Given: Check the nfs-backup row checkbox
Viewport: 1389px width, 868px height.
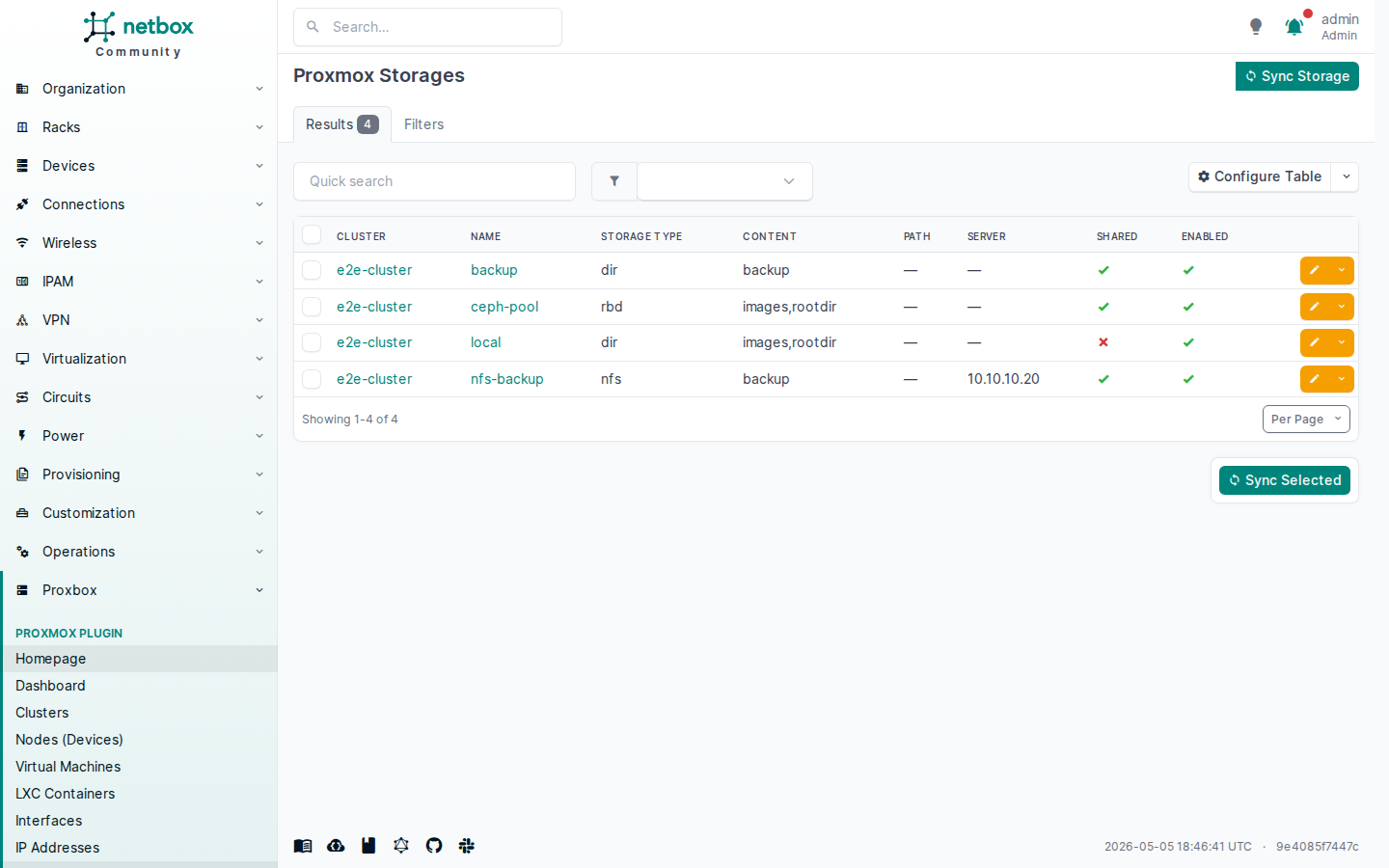Looking at the screenshot, I should (312, 379).
